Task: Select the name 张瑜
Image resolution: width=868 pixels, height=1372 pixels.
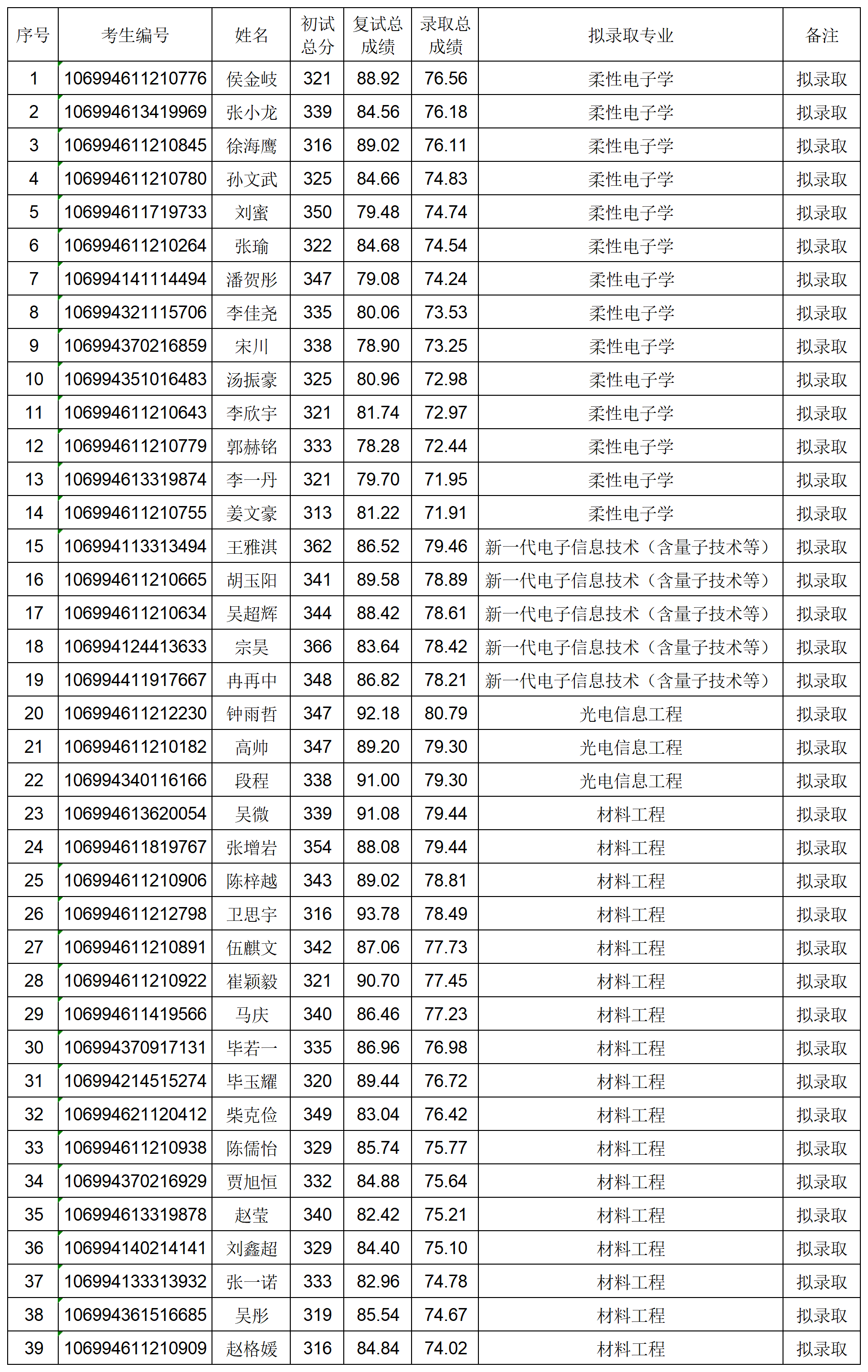Action: click(x=251, y=245)
